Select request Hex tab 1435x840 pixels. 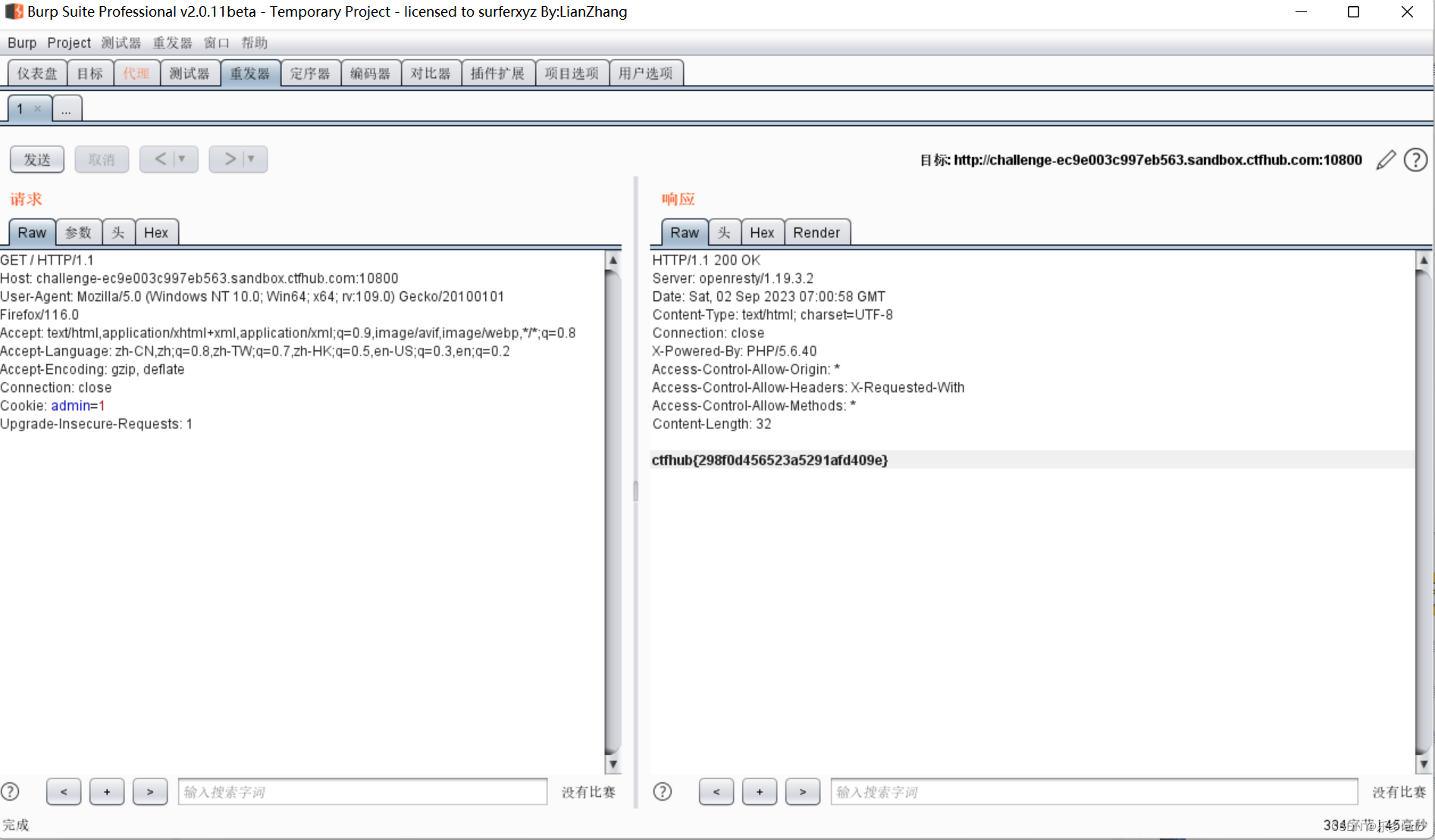156,233
